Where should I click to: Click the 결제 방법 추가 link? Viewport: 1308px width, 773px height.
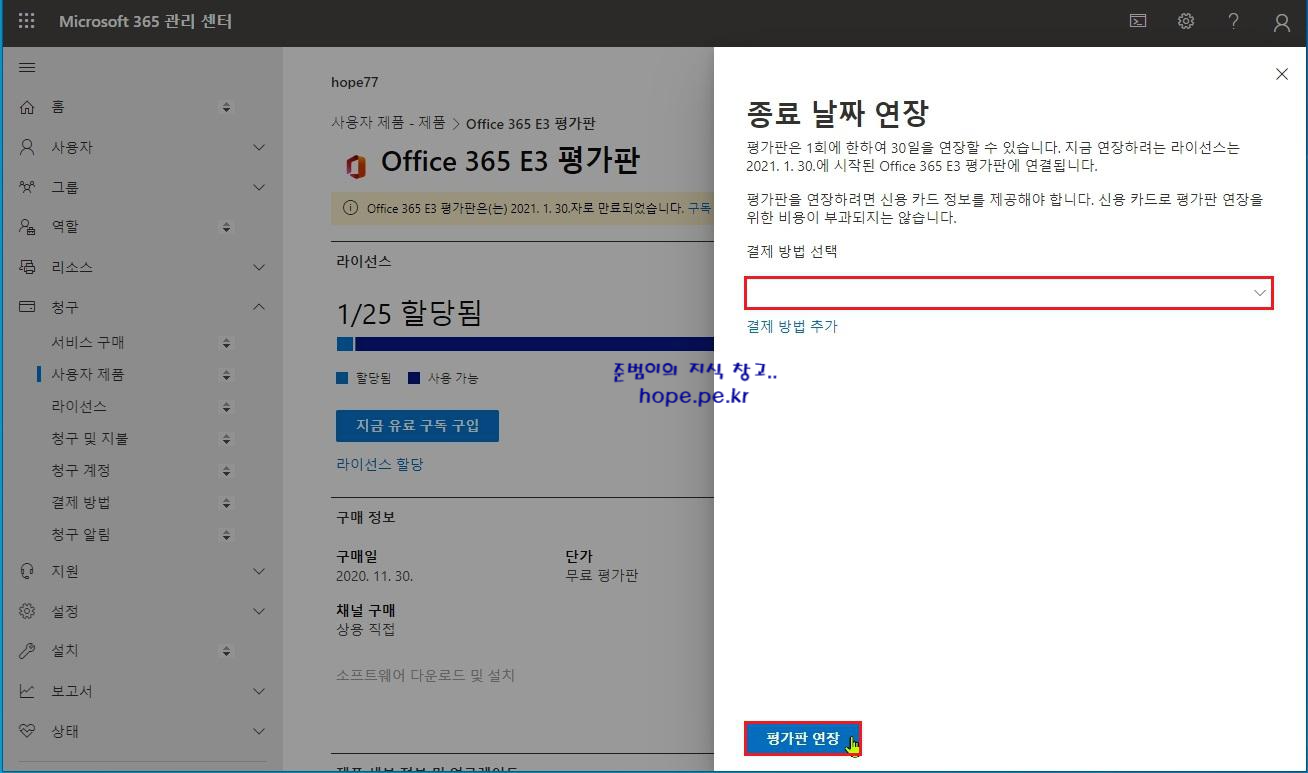coord(792,326)
